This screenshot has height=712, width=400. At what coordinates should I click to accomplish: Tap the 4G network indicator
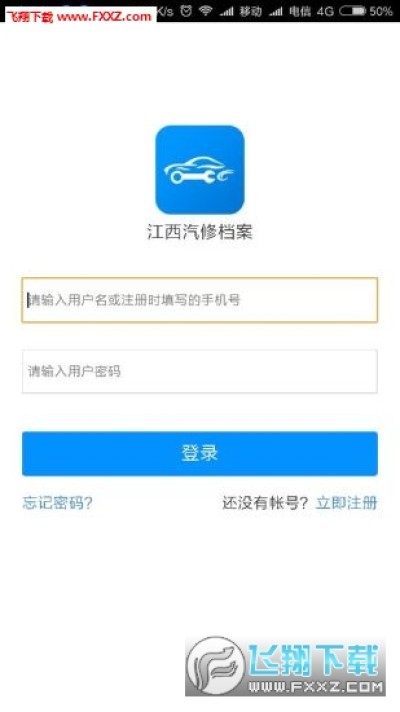[325, 11]
